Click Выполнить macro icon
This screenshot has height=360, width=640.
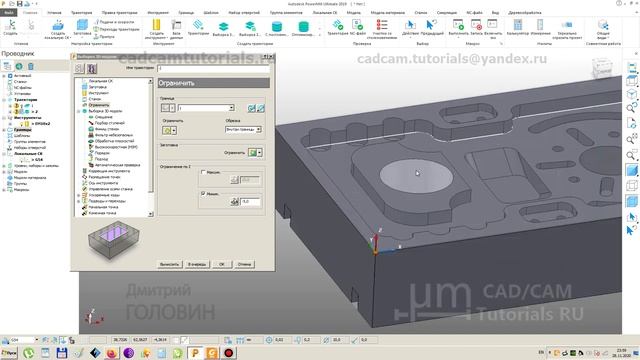tap(458, 25)
